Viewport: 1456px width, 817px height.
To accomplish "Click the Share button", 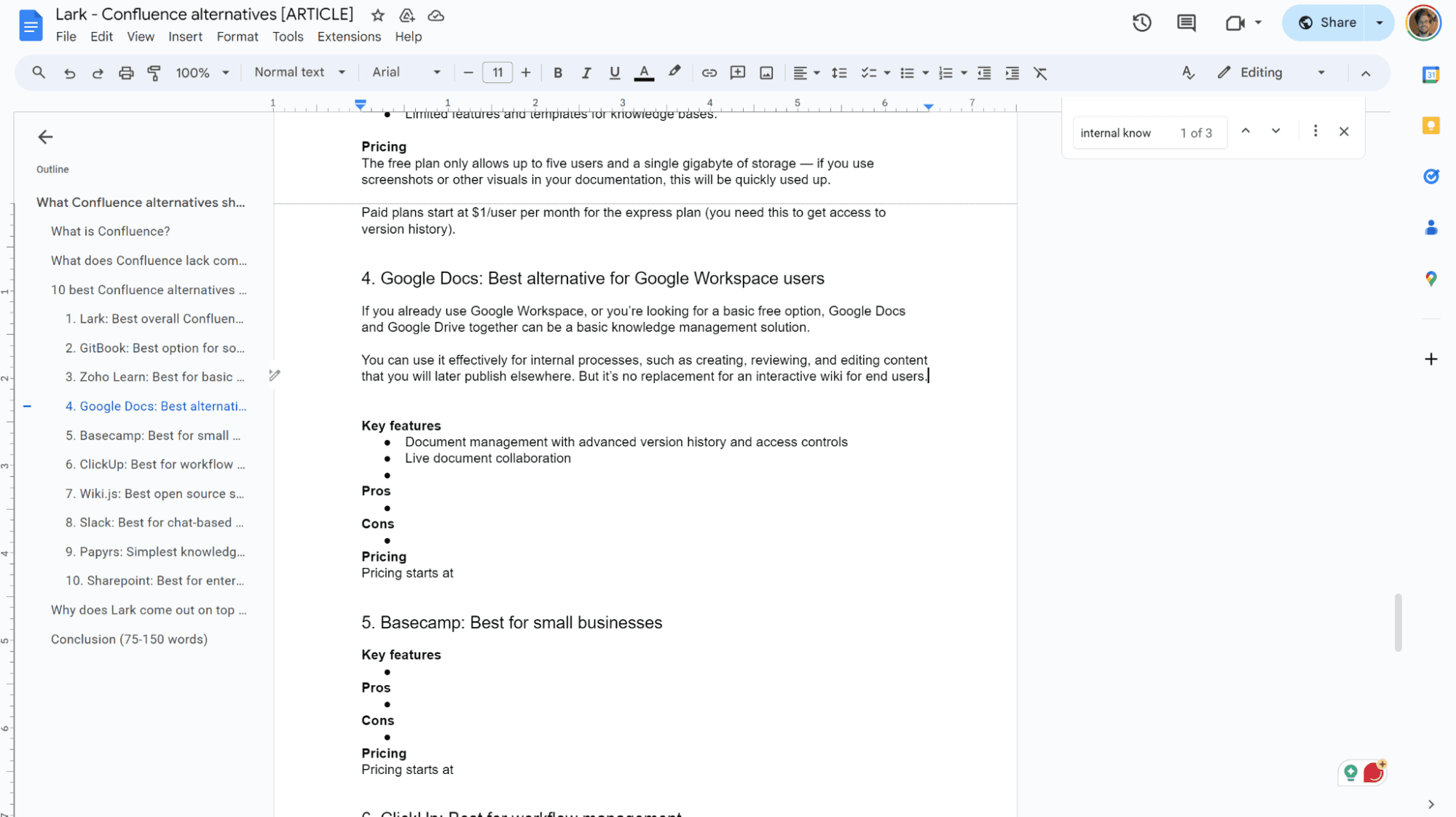I will (x=1327, y=23).
